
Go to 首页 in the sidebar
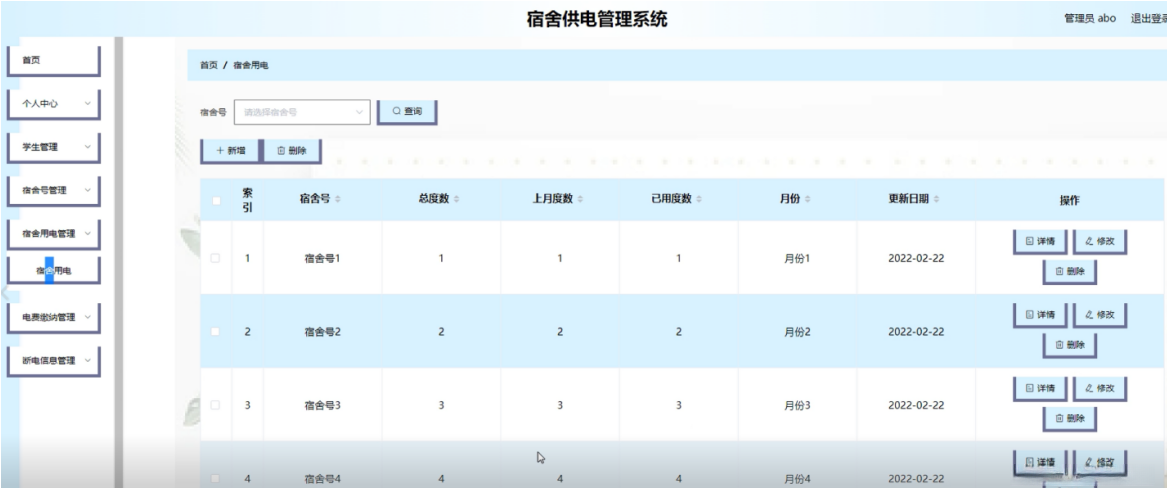pos(54,61)
